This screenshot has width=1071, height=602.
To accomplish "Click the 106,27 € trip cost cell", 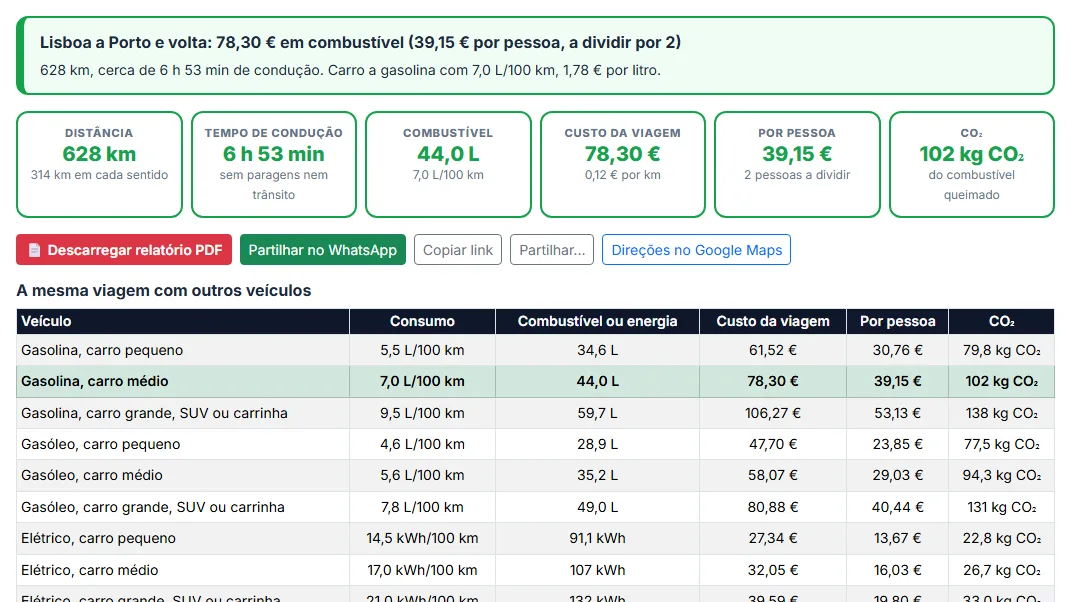I will coord(773,413).
